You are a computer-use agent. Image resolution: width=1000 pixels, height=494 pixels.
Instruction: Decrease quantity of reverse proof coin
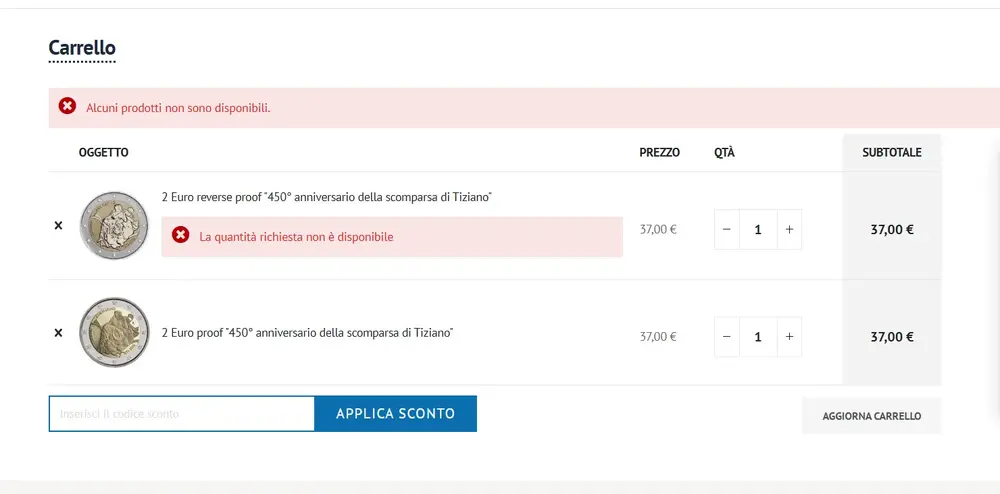pyautogui.click(x=727, y=229)
